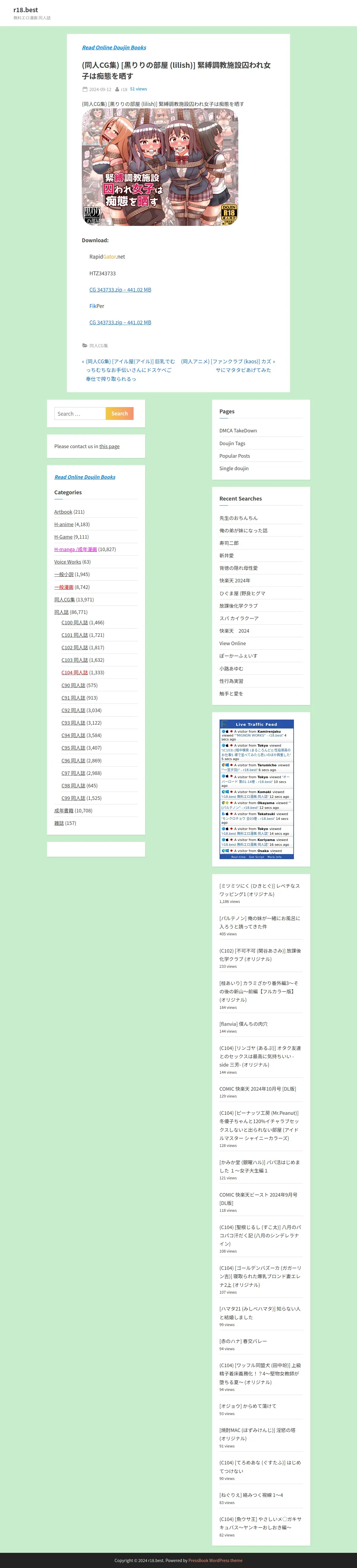The image size is (357, 1568).
Task: Open top Read Online Doujin Books link
Action: (x=114, y=48)
